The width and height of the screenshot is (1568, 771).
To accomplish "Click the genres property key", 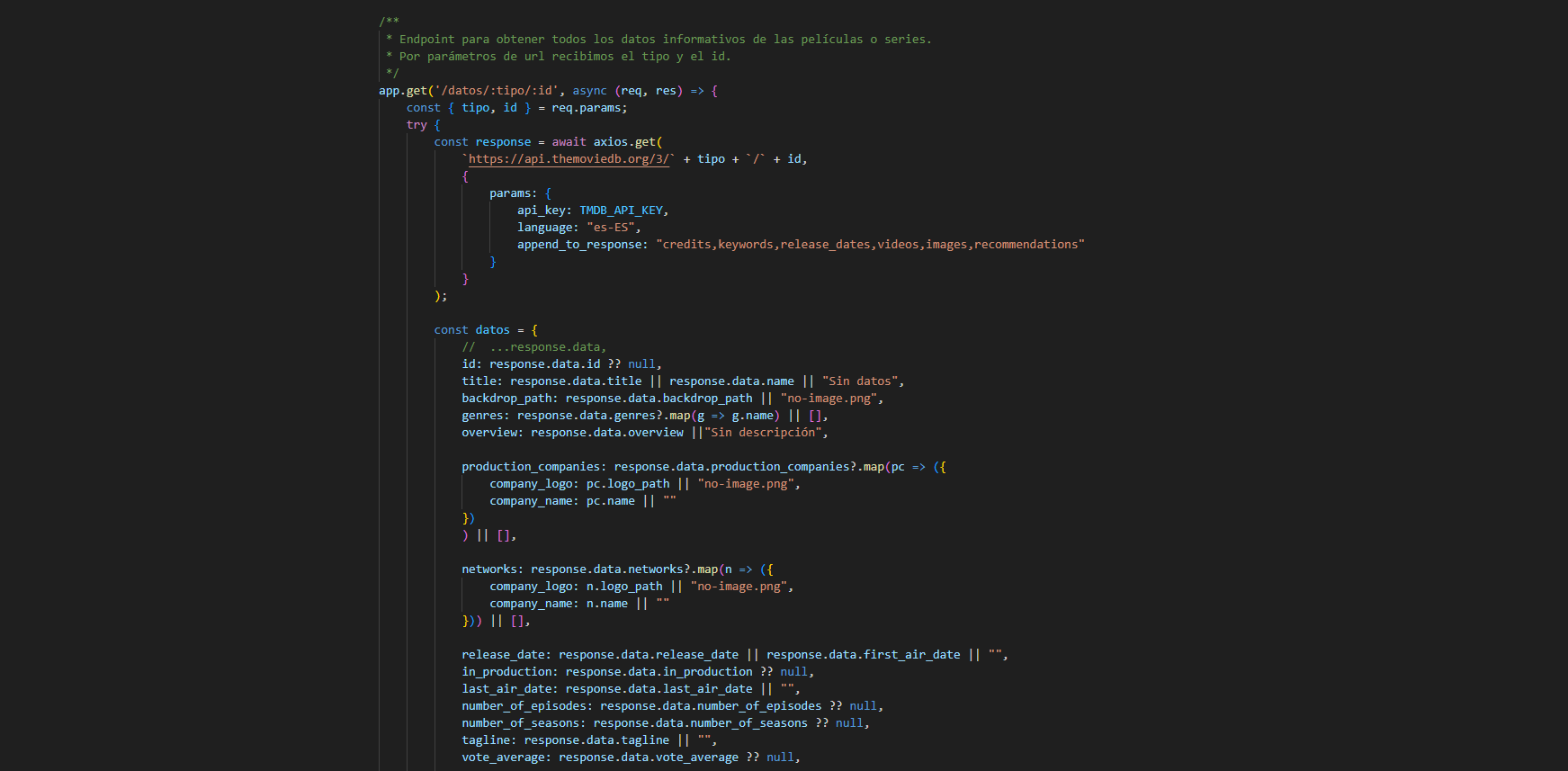I will (x=483, y=416).
